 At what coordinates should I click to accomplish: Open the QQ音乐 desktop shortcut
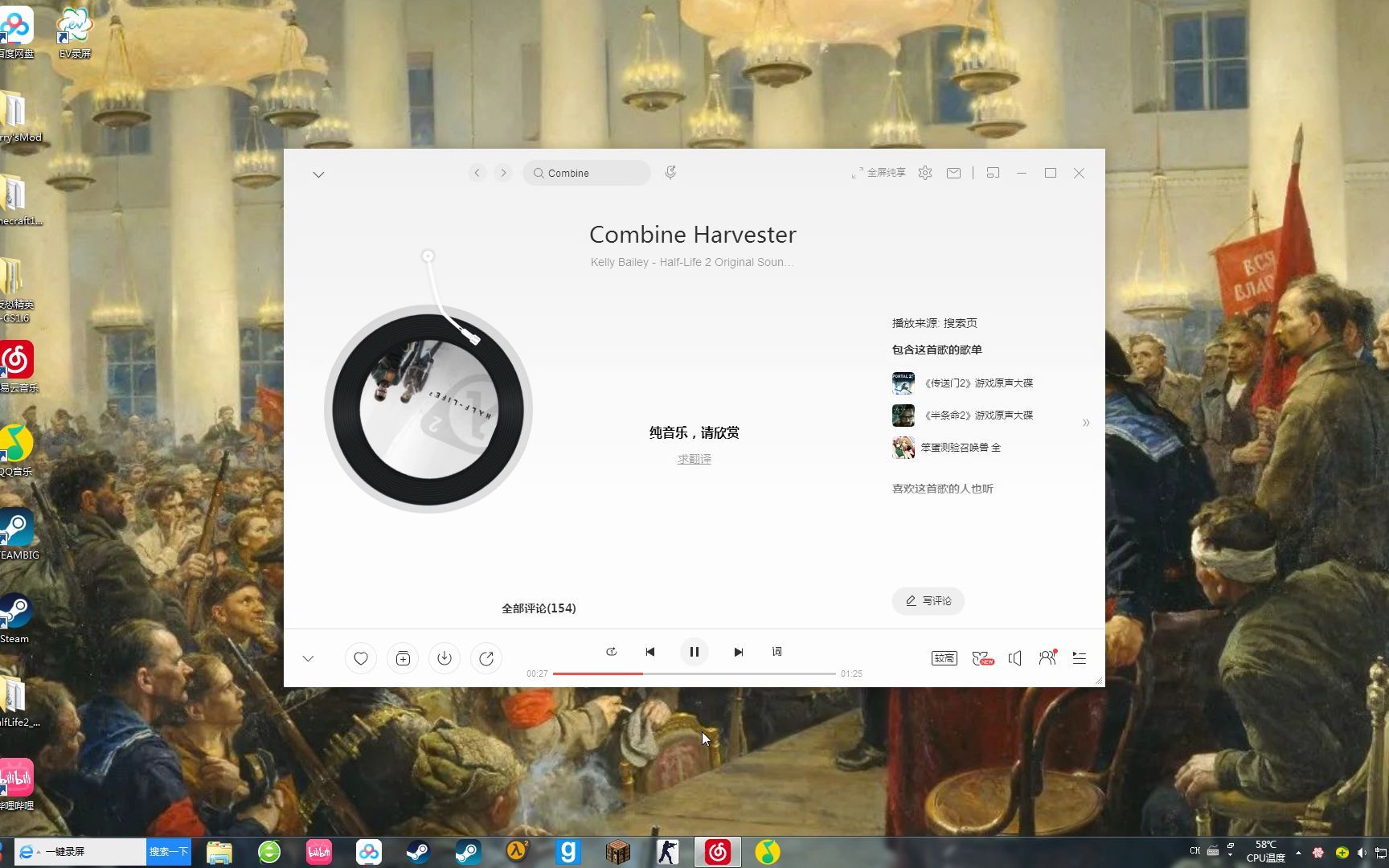pyautogui.click(x=16, y=450)
